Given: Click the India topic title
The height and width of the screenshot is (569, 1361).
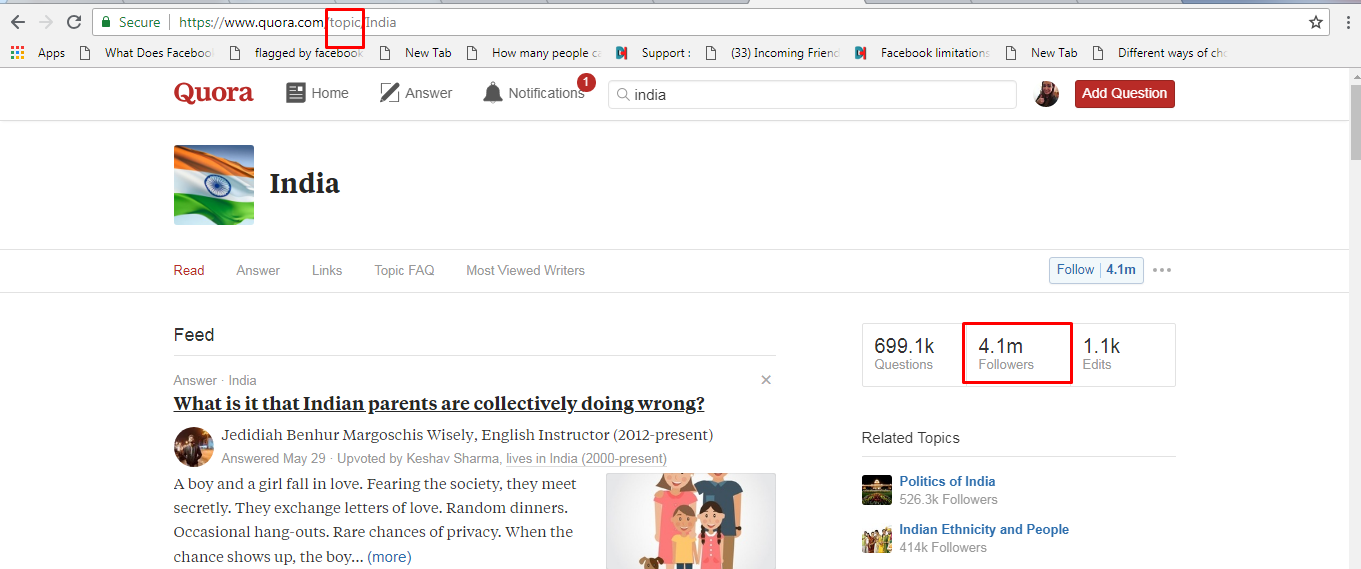Looking at the screenshot, I should tap(305, 184).
